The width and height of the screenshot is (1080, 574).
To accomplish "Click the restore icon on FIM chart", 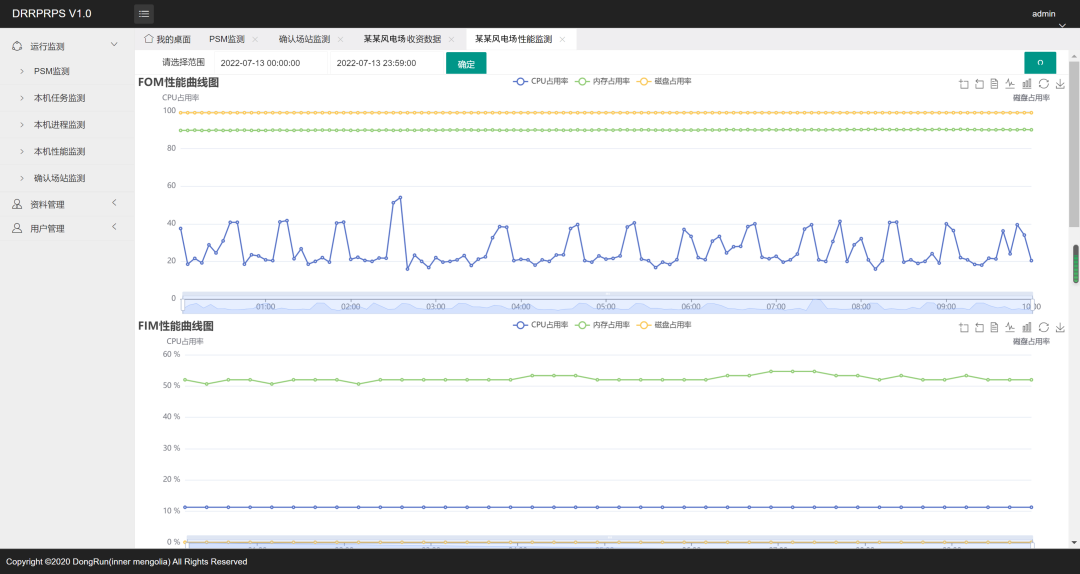I will pyautogui.click(x=1043, y=327).
